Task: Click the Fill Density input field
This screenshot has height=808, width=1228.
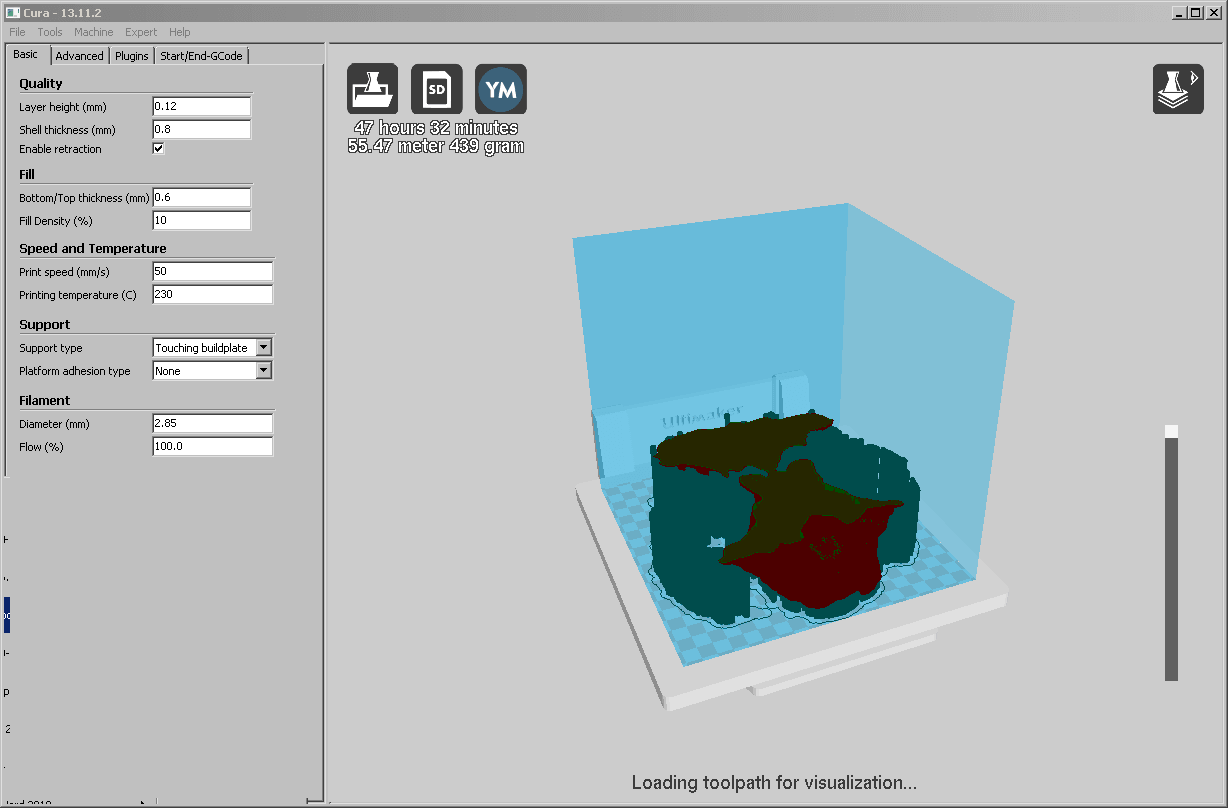Action: [x=201, y=220]
